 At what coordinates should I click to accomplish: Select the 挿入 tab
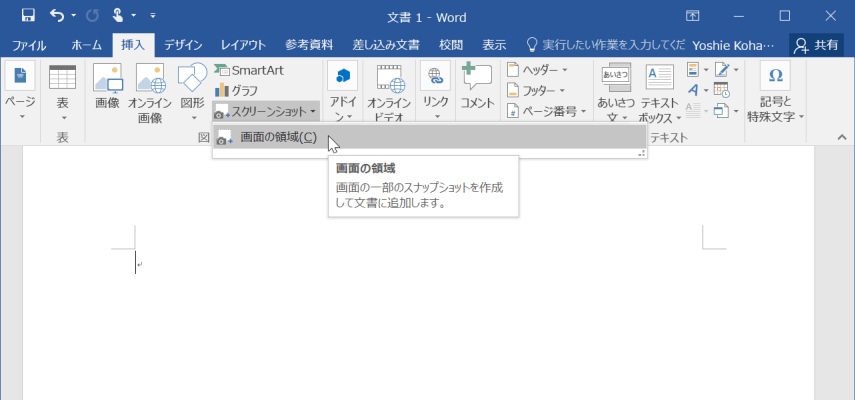[133, 45]
